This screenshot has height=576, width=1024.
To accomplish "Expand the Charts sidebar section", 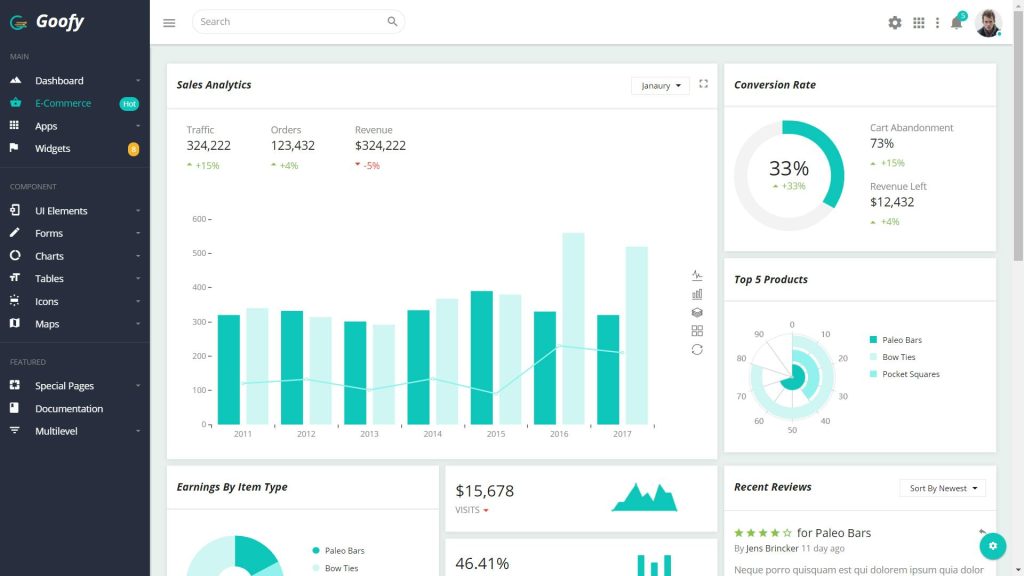I will point(48,255).
